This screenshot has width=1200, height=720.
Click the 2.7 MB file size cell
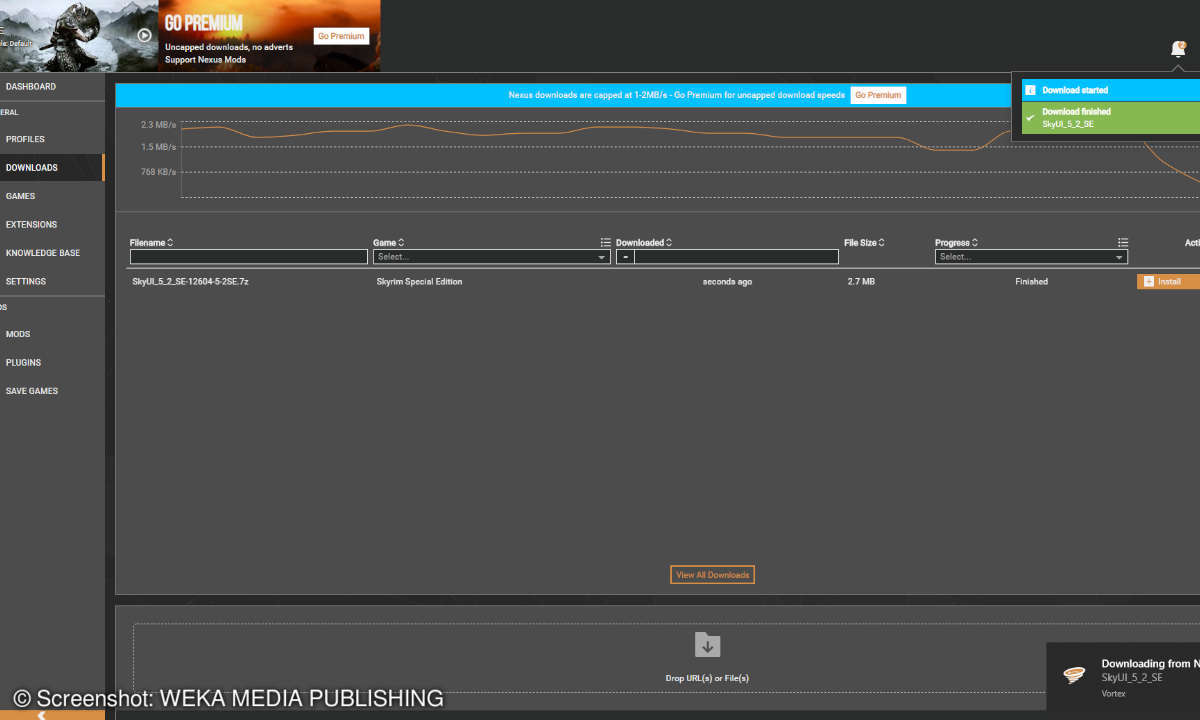click(861, 282)
